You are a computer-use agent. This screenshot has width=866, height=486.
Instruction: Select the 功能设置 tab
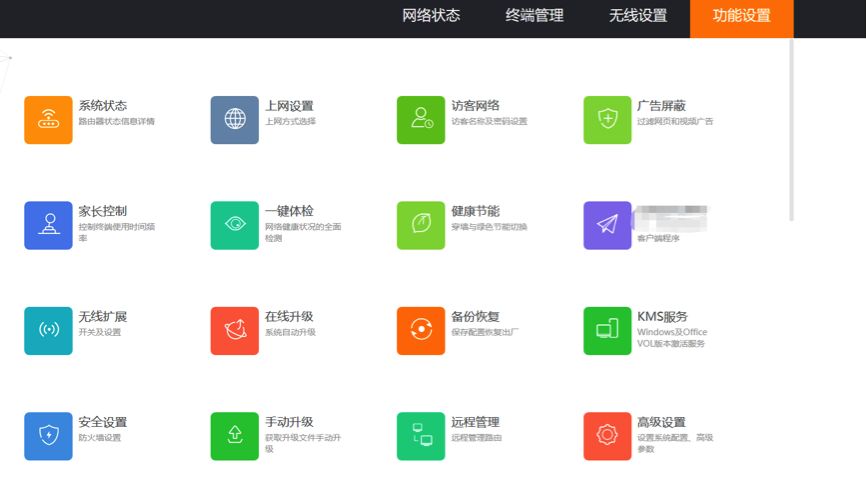point(741,18)
